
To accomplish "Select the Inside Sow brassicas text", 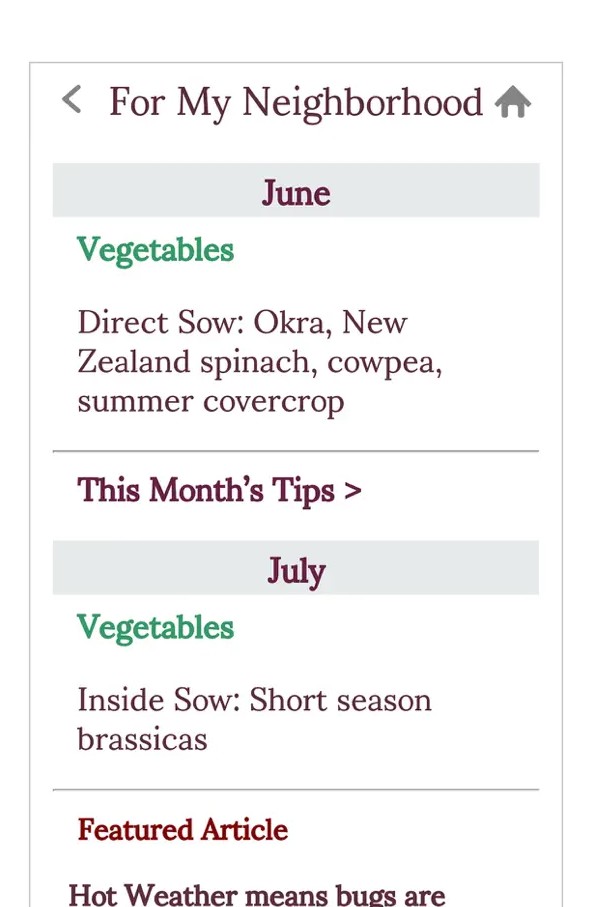I will [x=255, y=720].
